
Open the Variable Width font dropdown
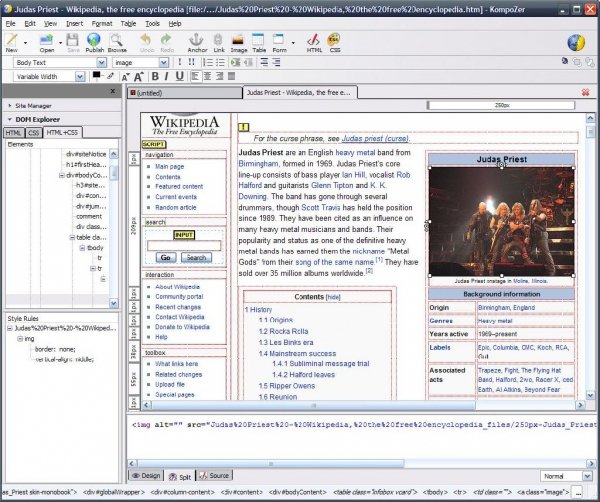[x=80, y=77]
